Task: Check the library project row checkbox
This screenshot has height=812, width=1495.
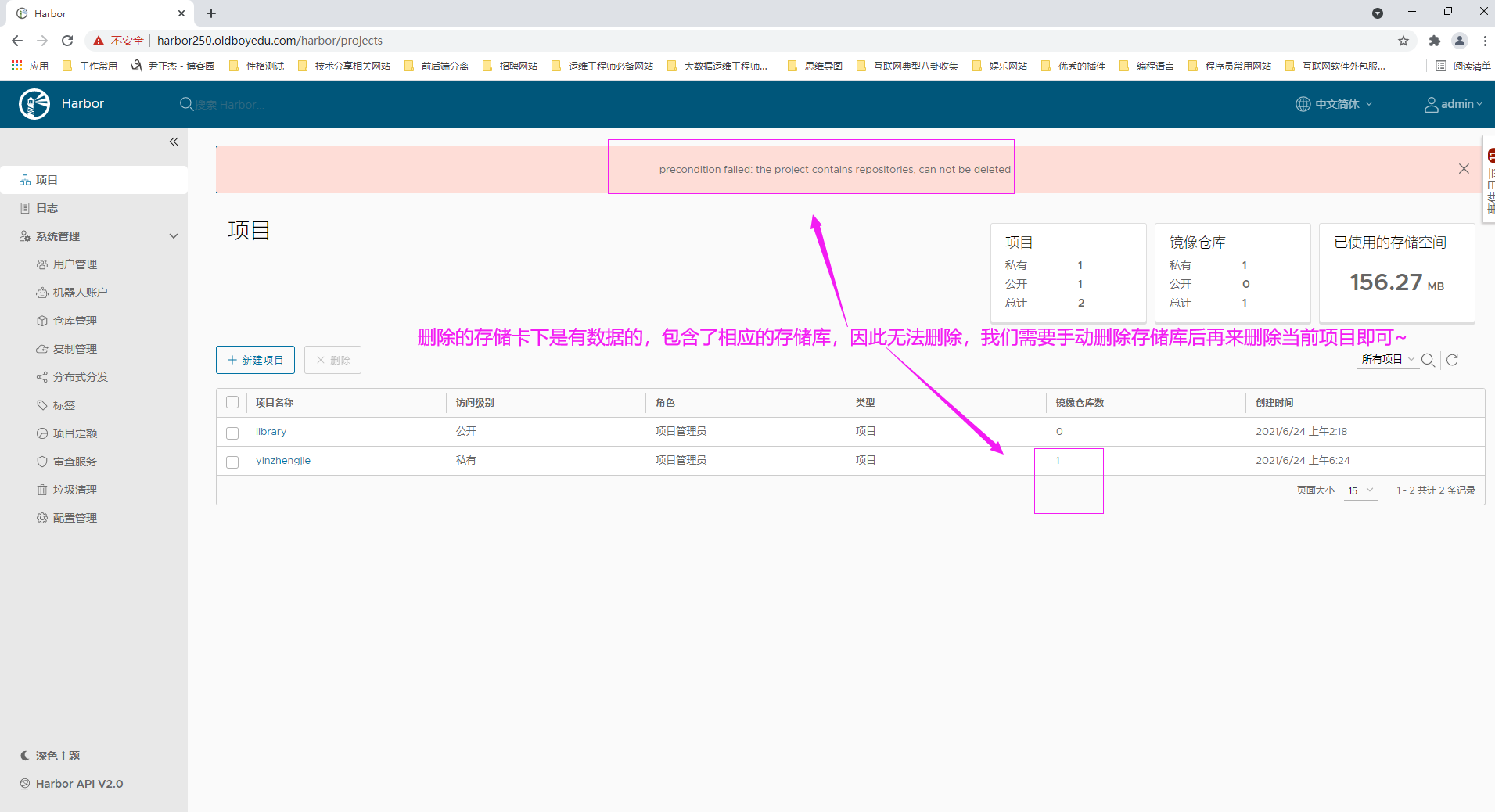Action: 232,433
